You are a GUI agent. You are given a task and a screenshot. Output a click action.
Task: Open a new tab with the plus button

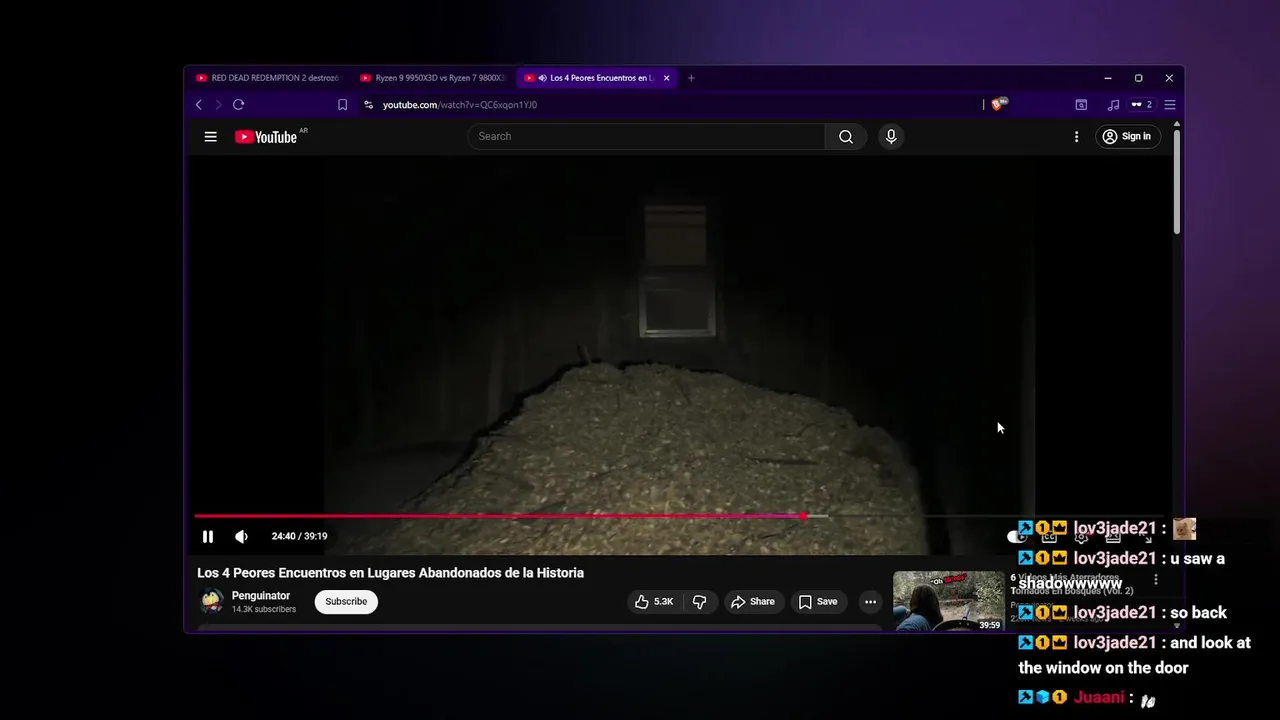[691, 78]
